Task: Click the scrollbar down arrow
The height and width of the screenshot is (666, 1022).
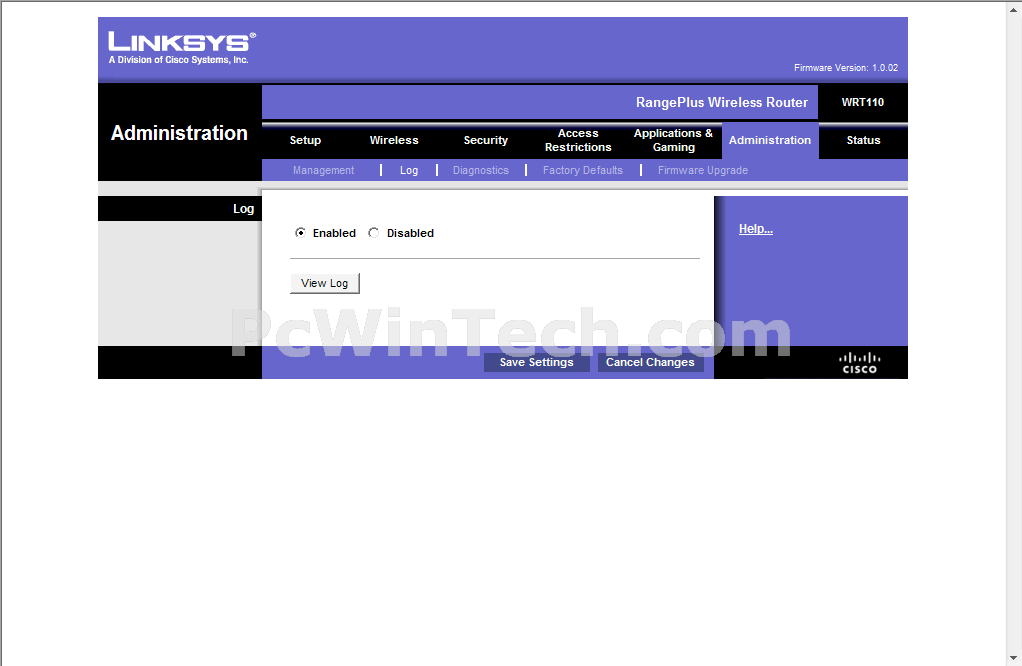Action: (x=1014, y=658)
